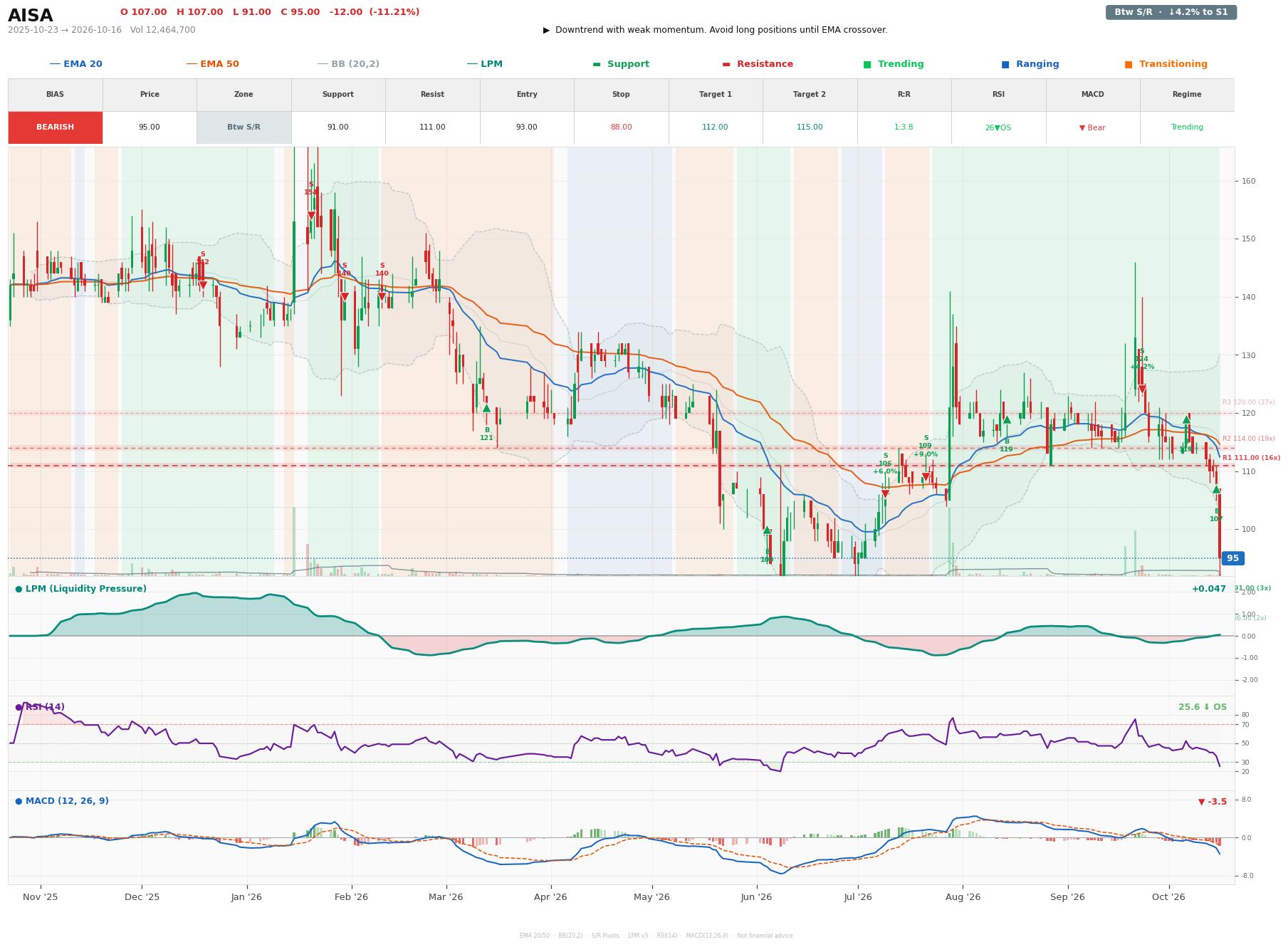1288x947 pixels.
Task: Click the RSI (14) panel title
Action: point(40,707)
